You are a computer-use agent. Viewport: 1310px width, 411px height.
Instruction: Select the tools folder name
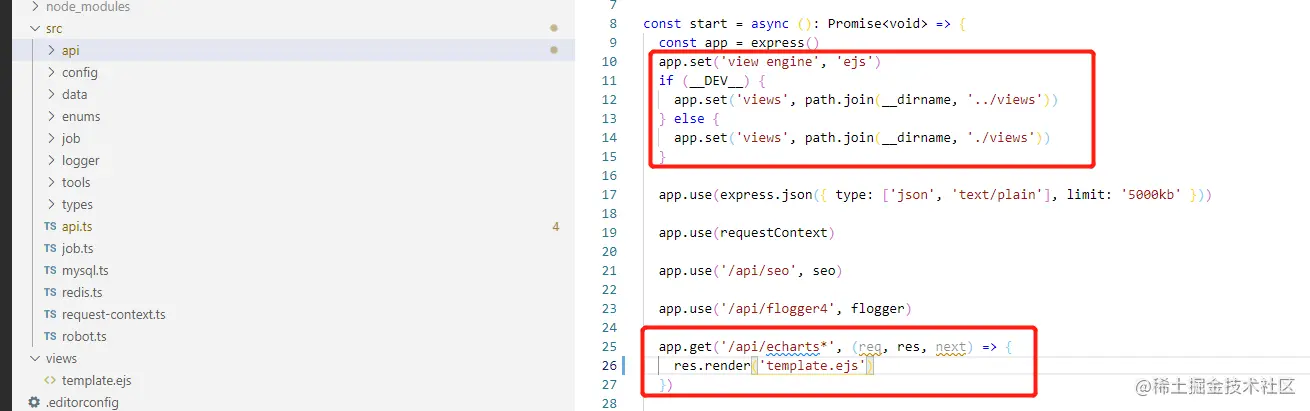(x=76, y=183)
